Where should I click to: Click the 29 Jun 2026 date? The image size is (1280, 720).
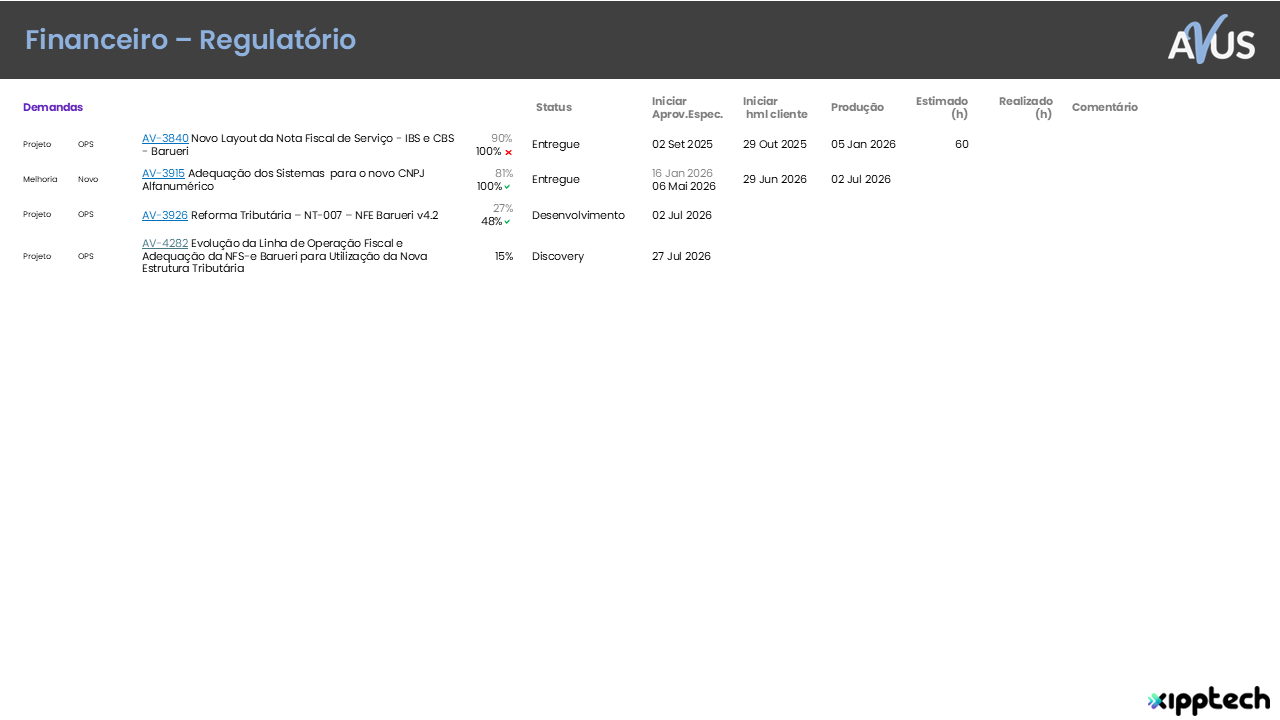[775, 179]
